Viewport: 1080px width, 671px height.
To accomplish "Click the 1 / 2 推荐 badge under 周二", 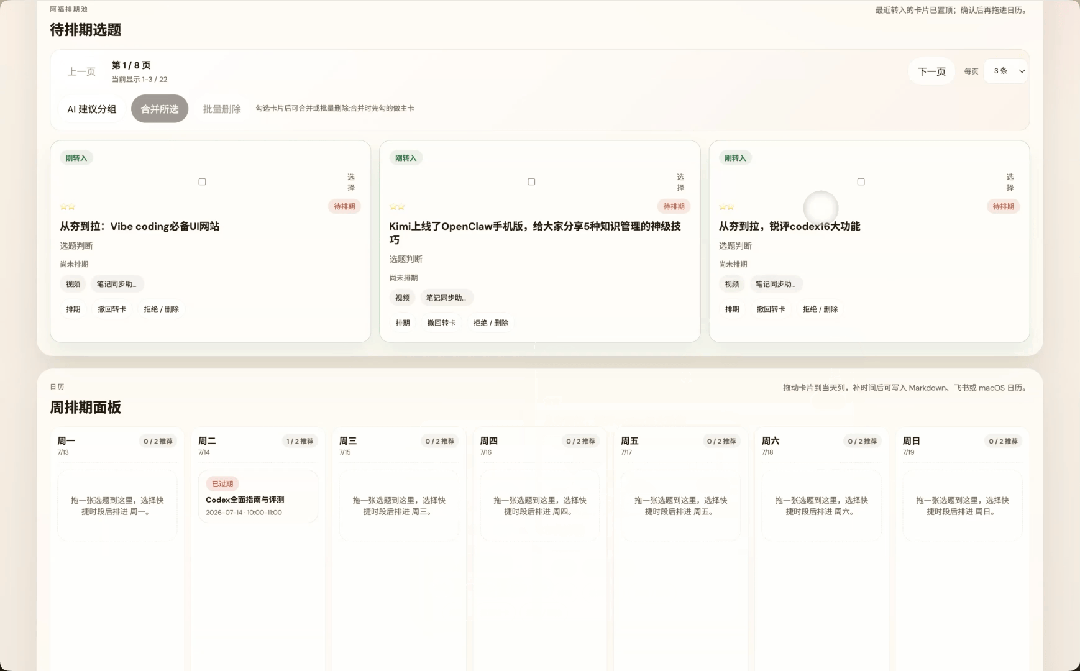I will pos(300,441).
